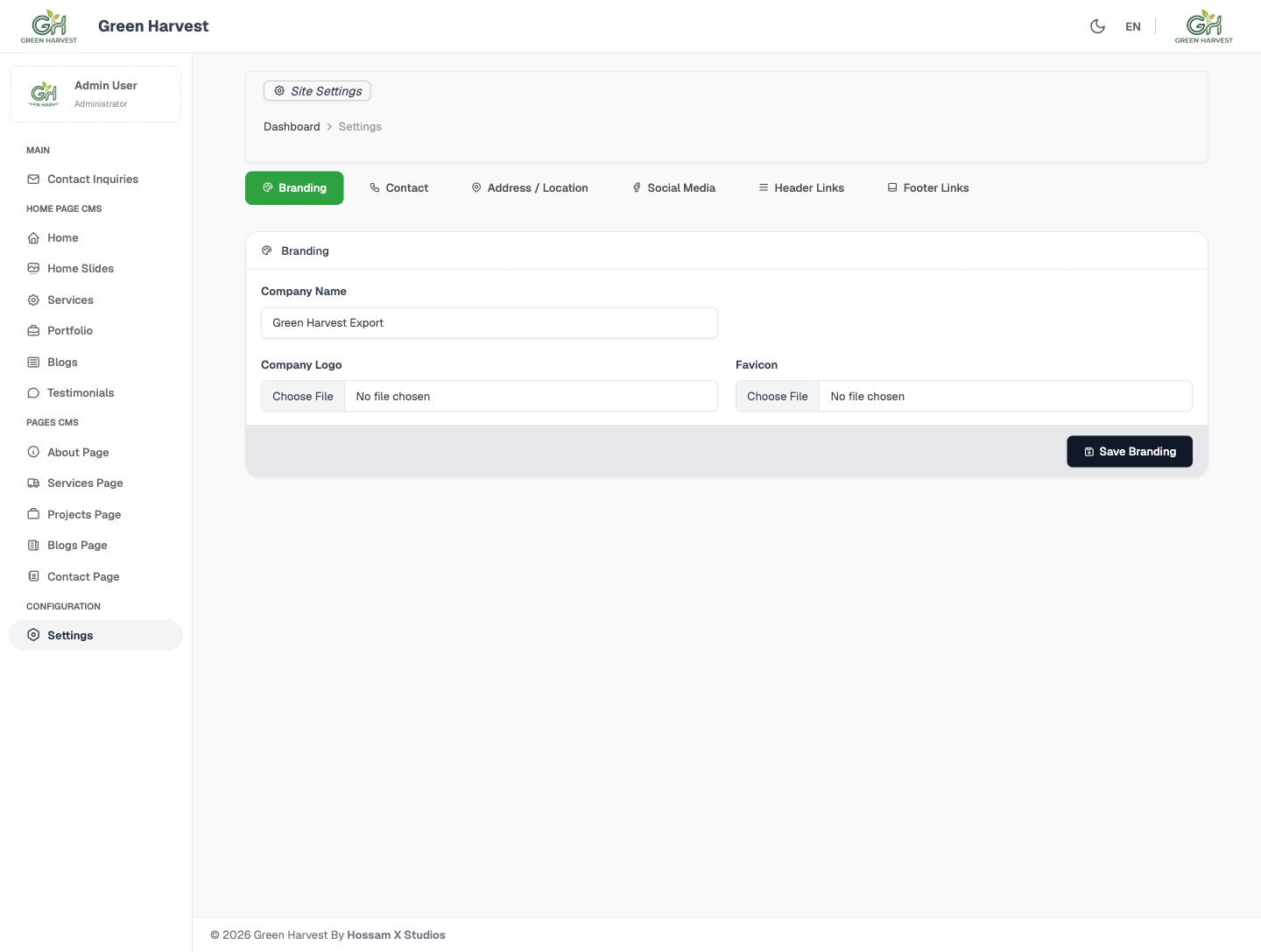Switch to the Contact tab
Viewport: 1261px width, 952px height.
click(398, 187)
